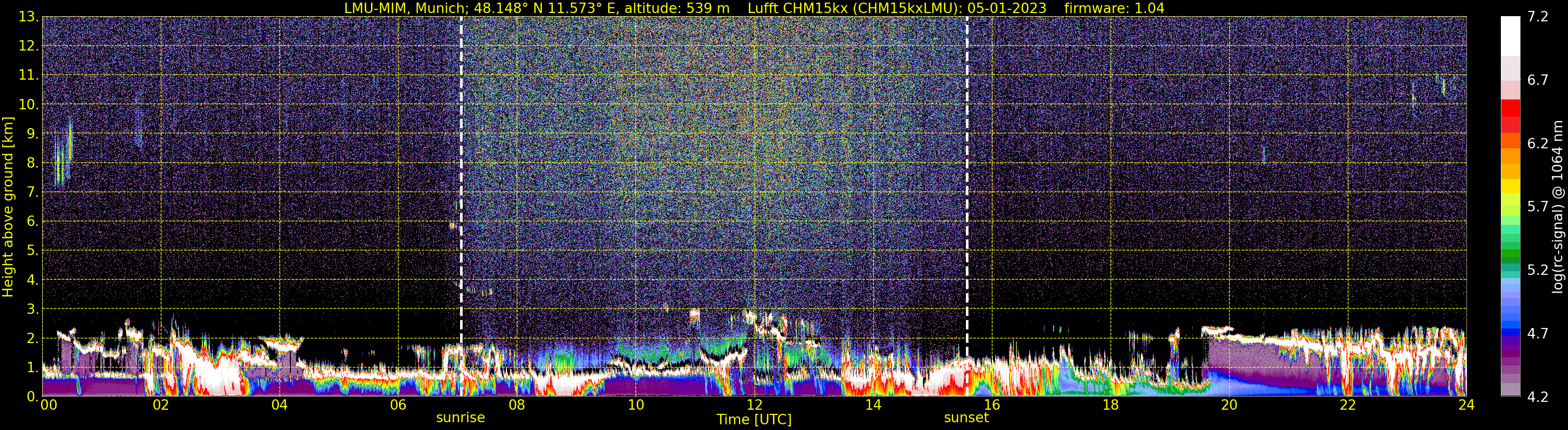1568x430 pixels.
Task: Click the time tick label '02'
Action: click(161, 405)
